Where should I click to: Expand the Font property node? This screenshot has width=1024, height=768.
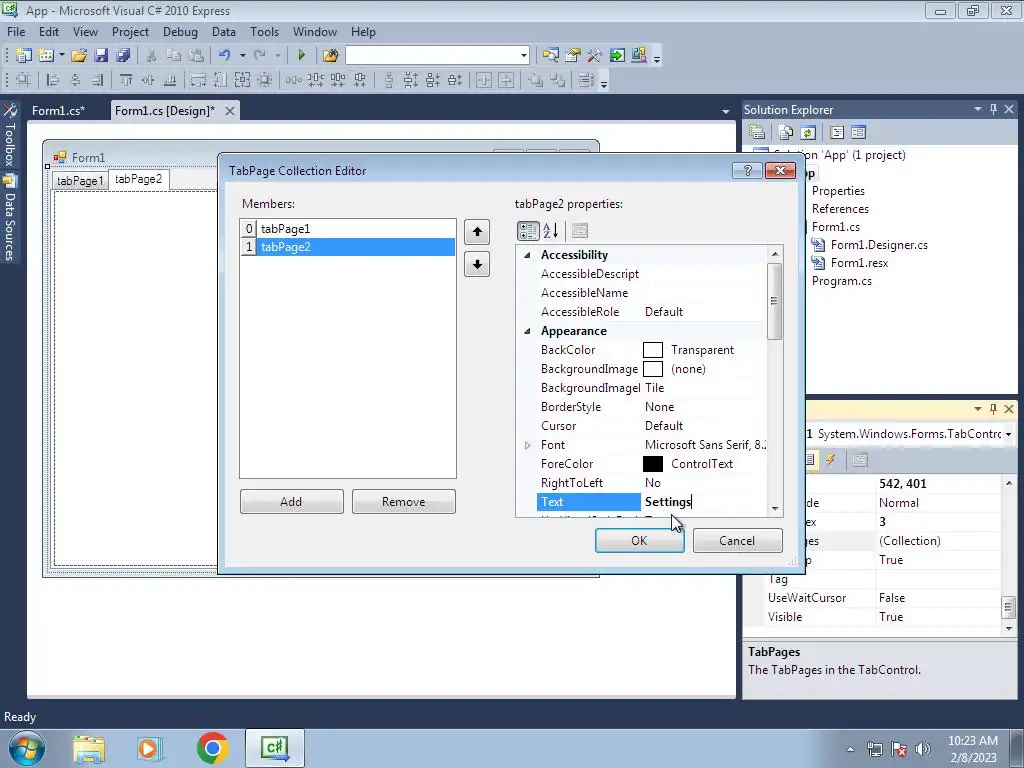[528, 445]
